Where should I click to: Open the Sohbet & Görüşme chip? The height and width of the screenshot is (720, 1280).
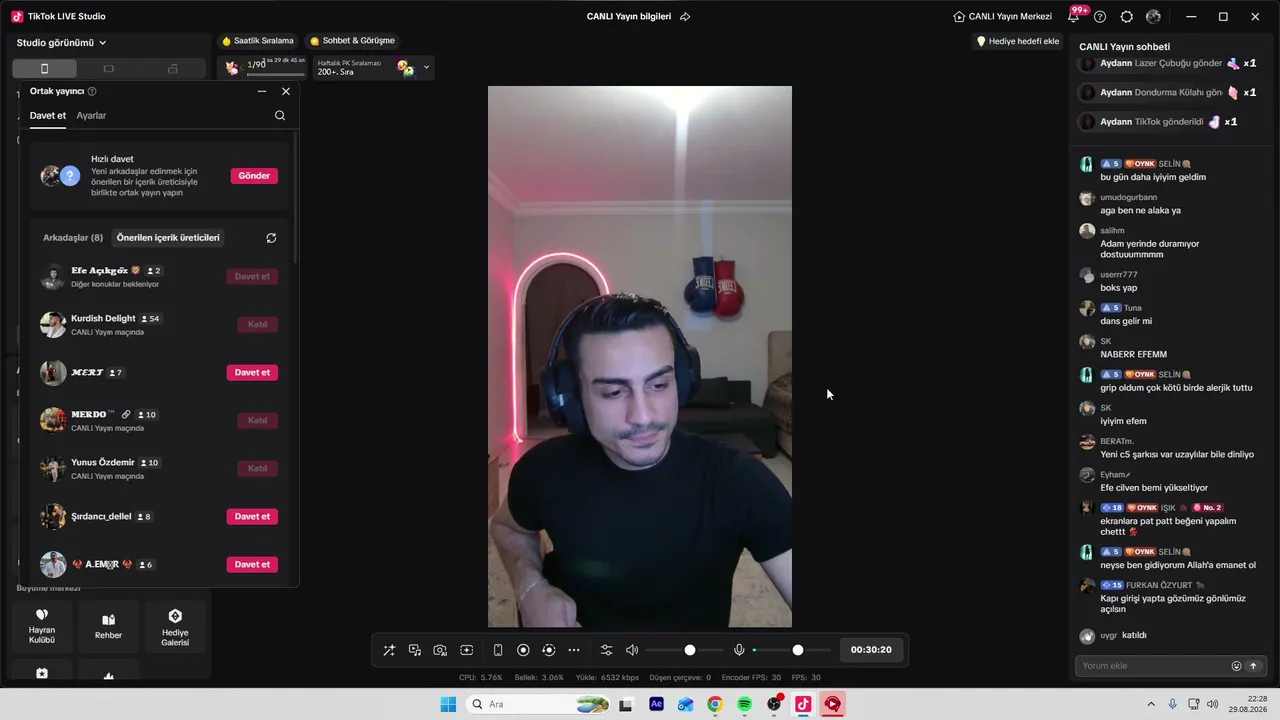(352, 41)
